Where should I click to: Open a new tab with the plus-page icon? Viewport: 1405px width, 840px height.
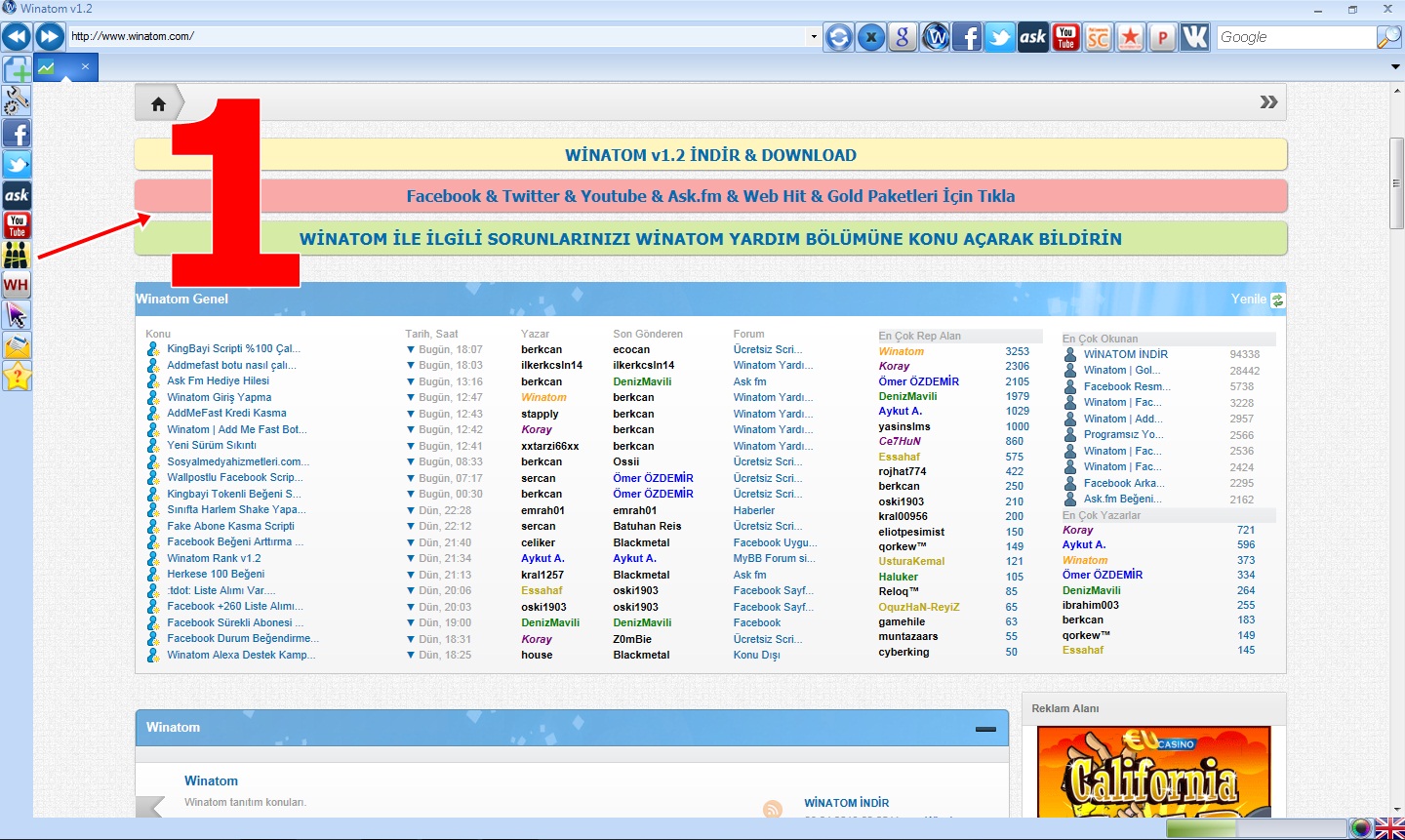(x=17, y=68)
